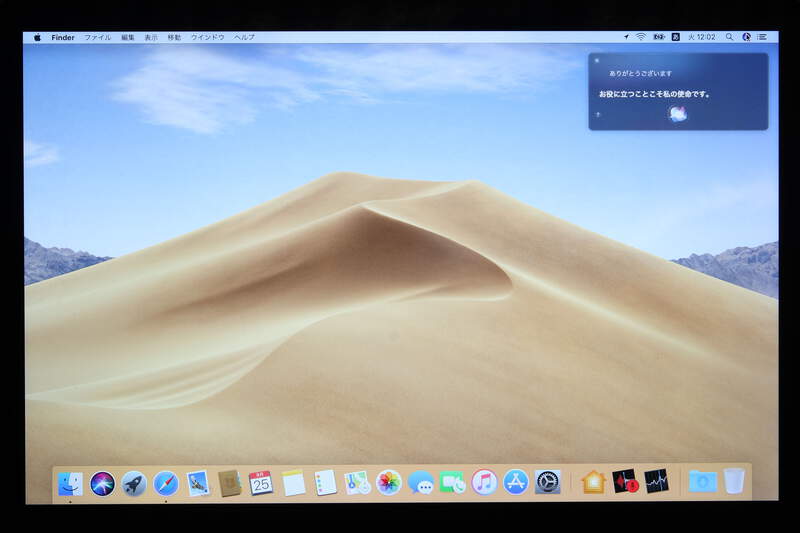Open the 表示 menu

click(x=151, y=37)
